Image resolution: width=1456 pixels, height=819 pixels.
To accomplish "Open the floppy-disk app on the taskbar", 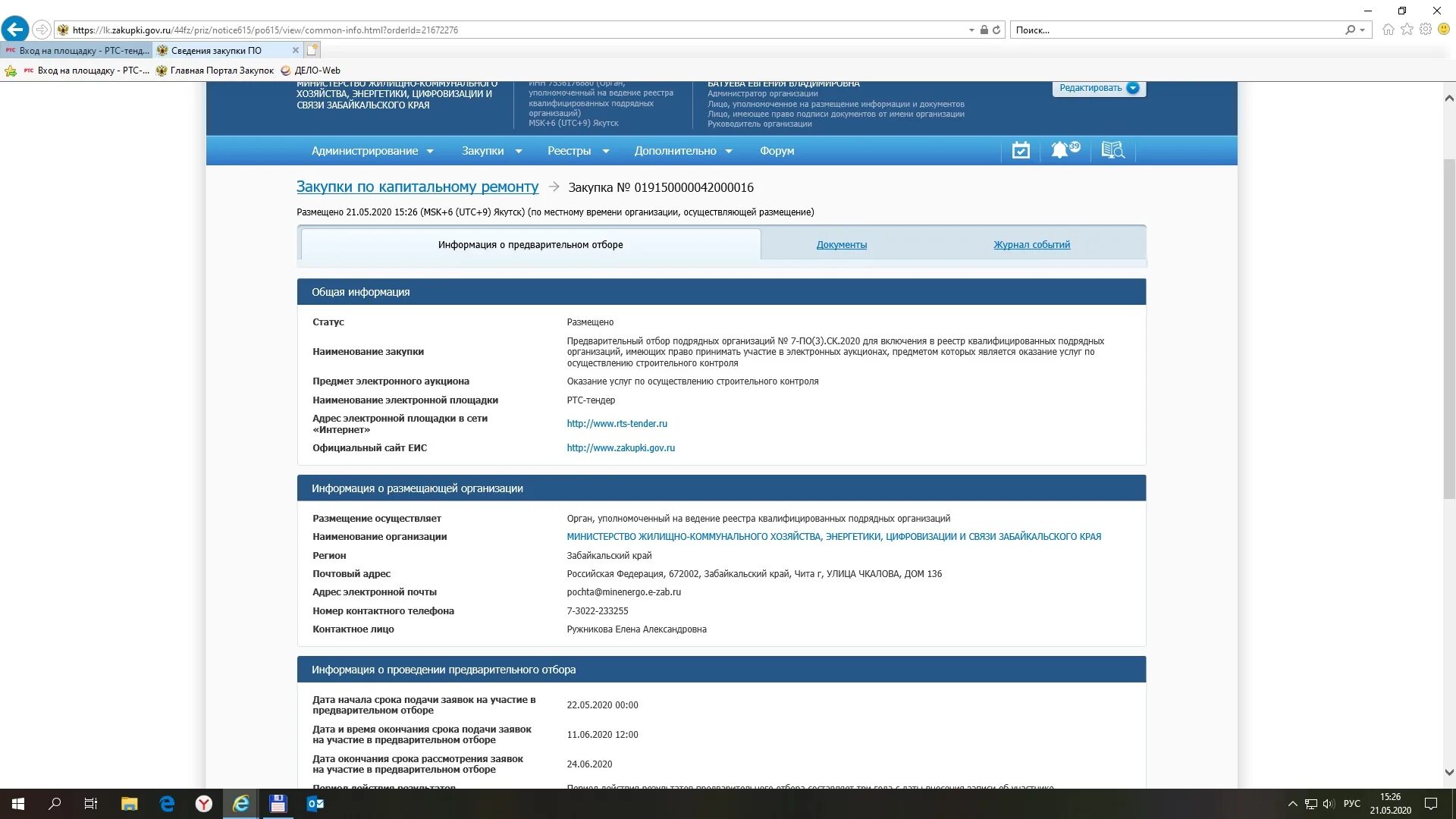I will [278, 804].
